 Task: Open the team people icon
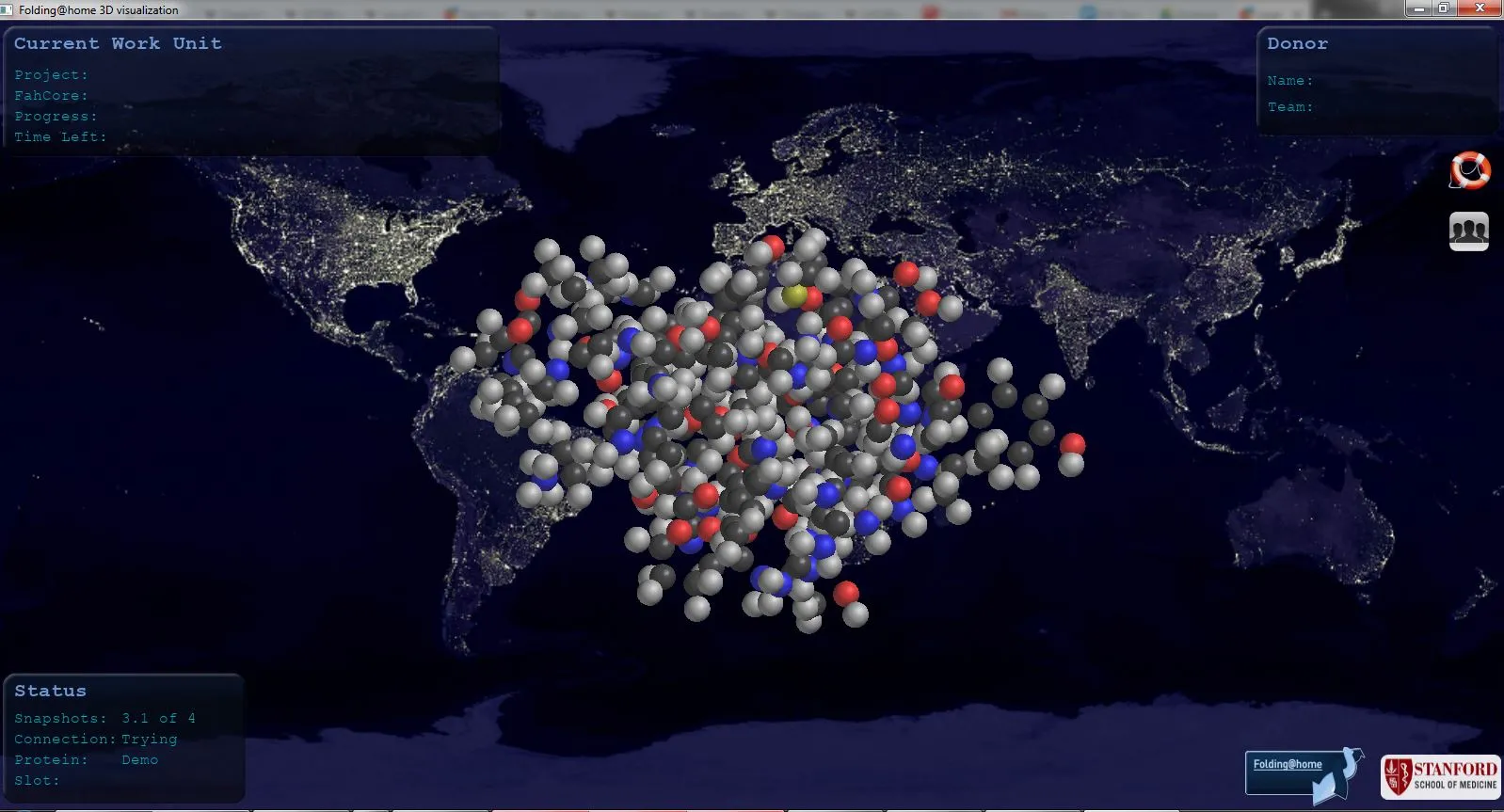coord(1469,231)
